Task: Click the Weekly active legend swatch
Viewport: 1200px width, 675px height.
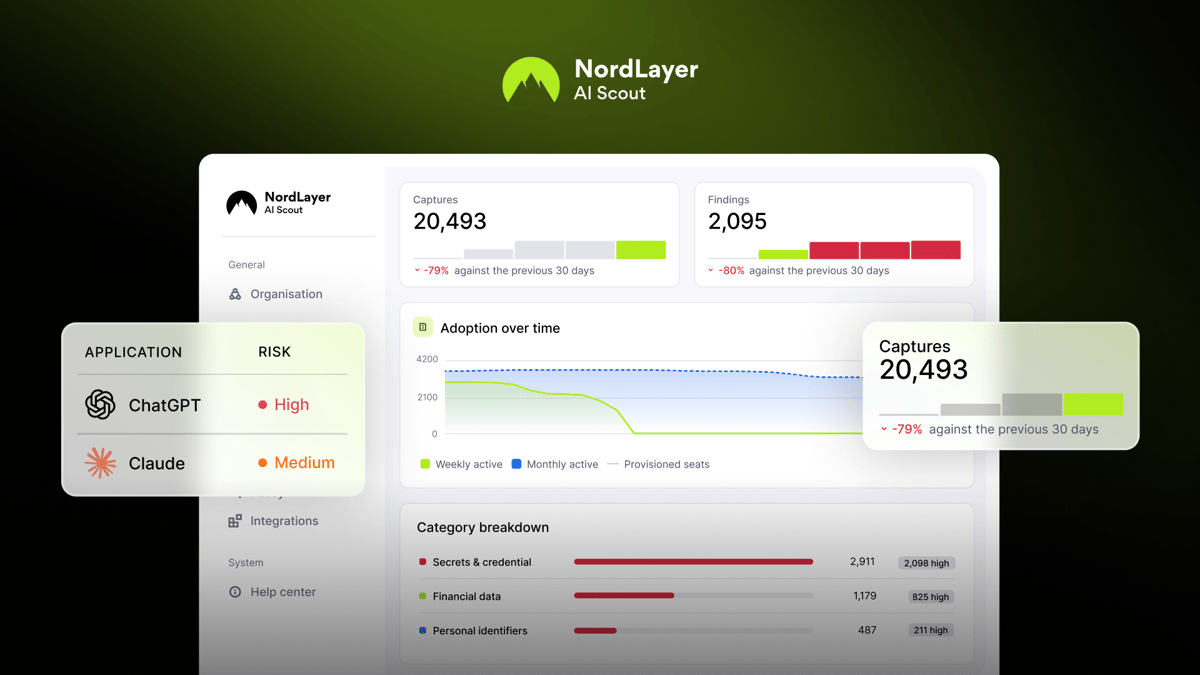Action: coord(425,464)
